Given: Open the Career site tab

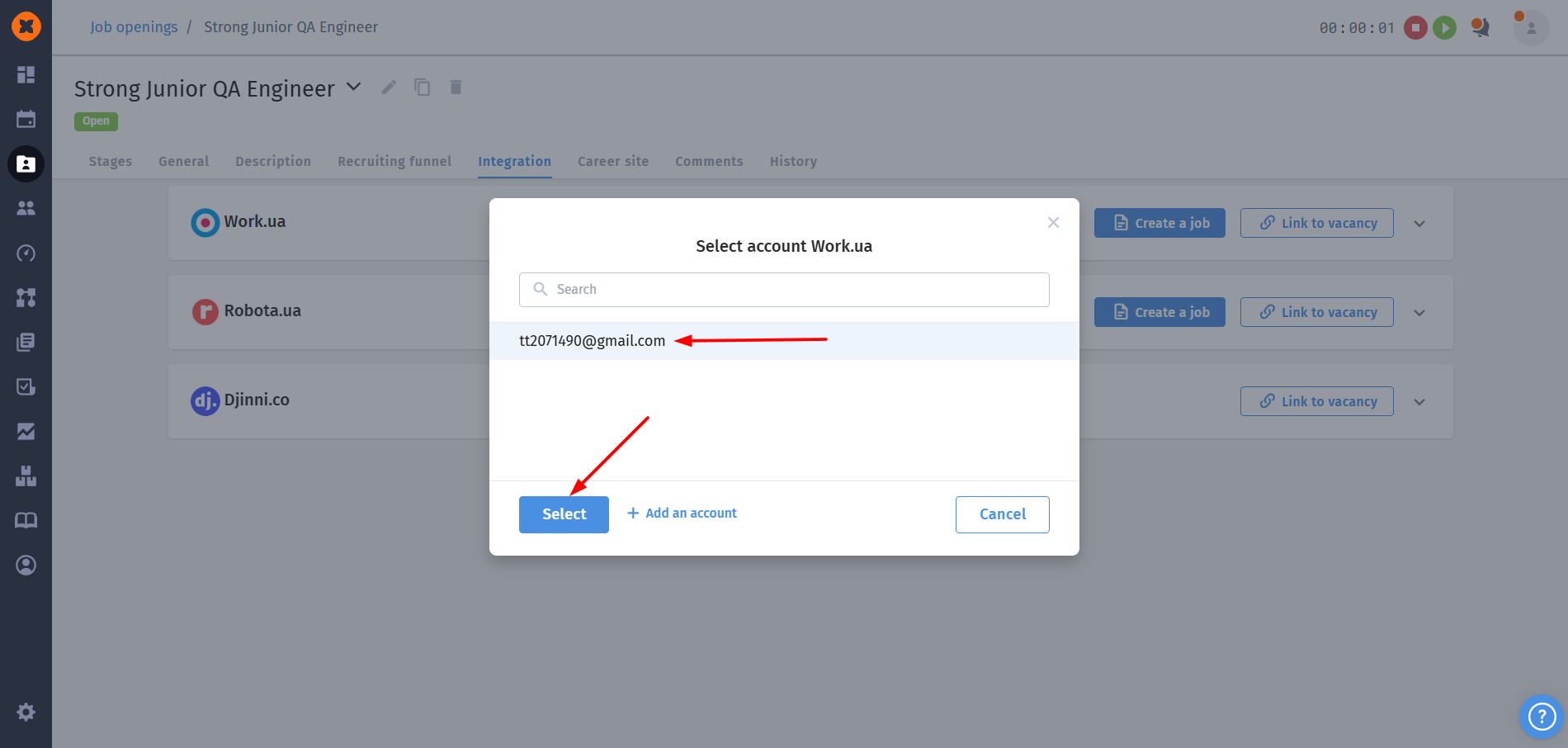Looking at the screenshot, I should click(x=612, y=161).
